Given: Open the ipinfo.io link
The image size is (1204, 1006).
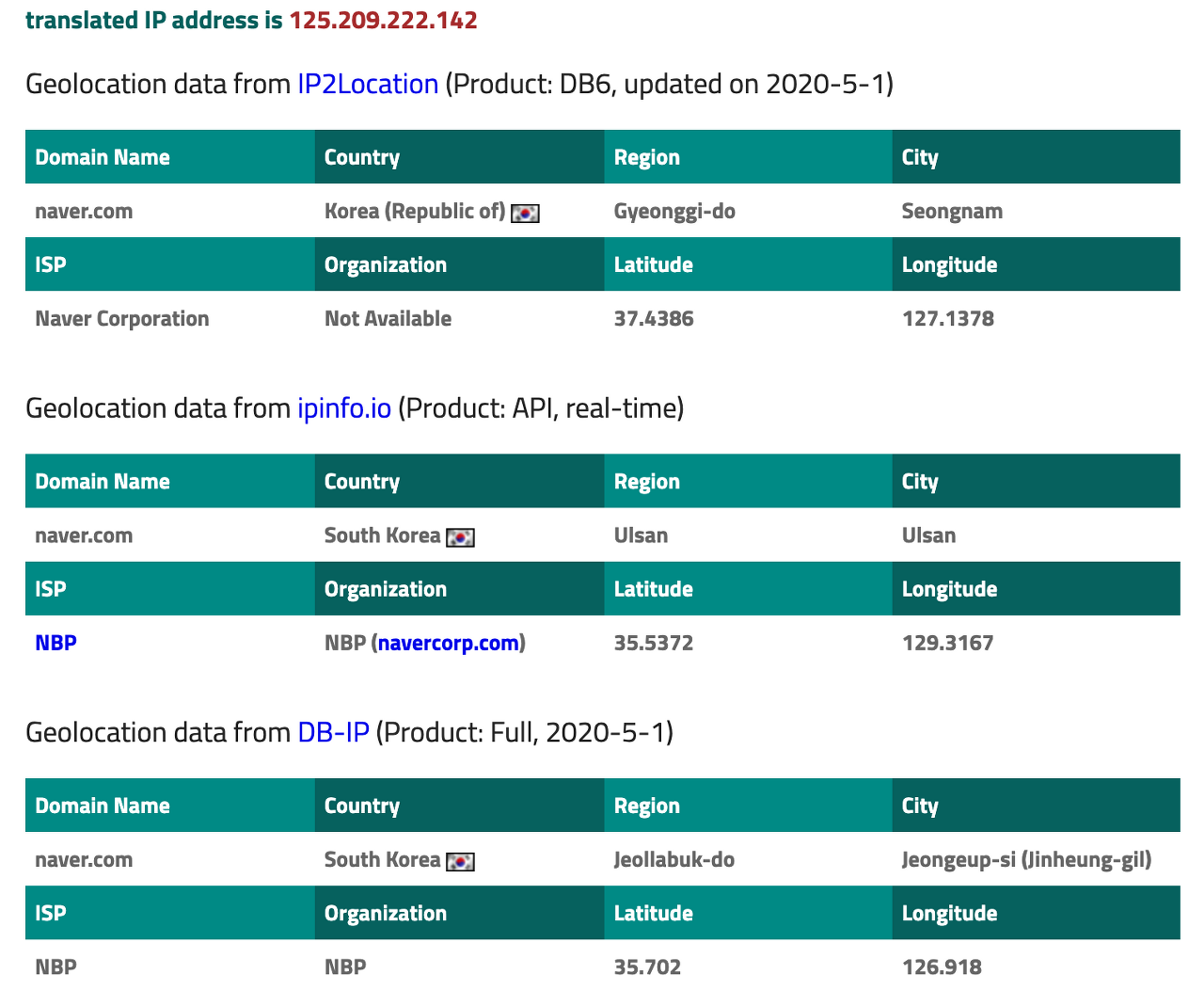Looking at the screenshot, I should tap(344, 407).
